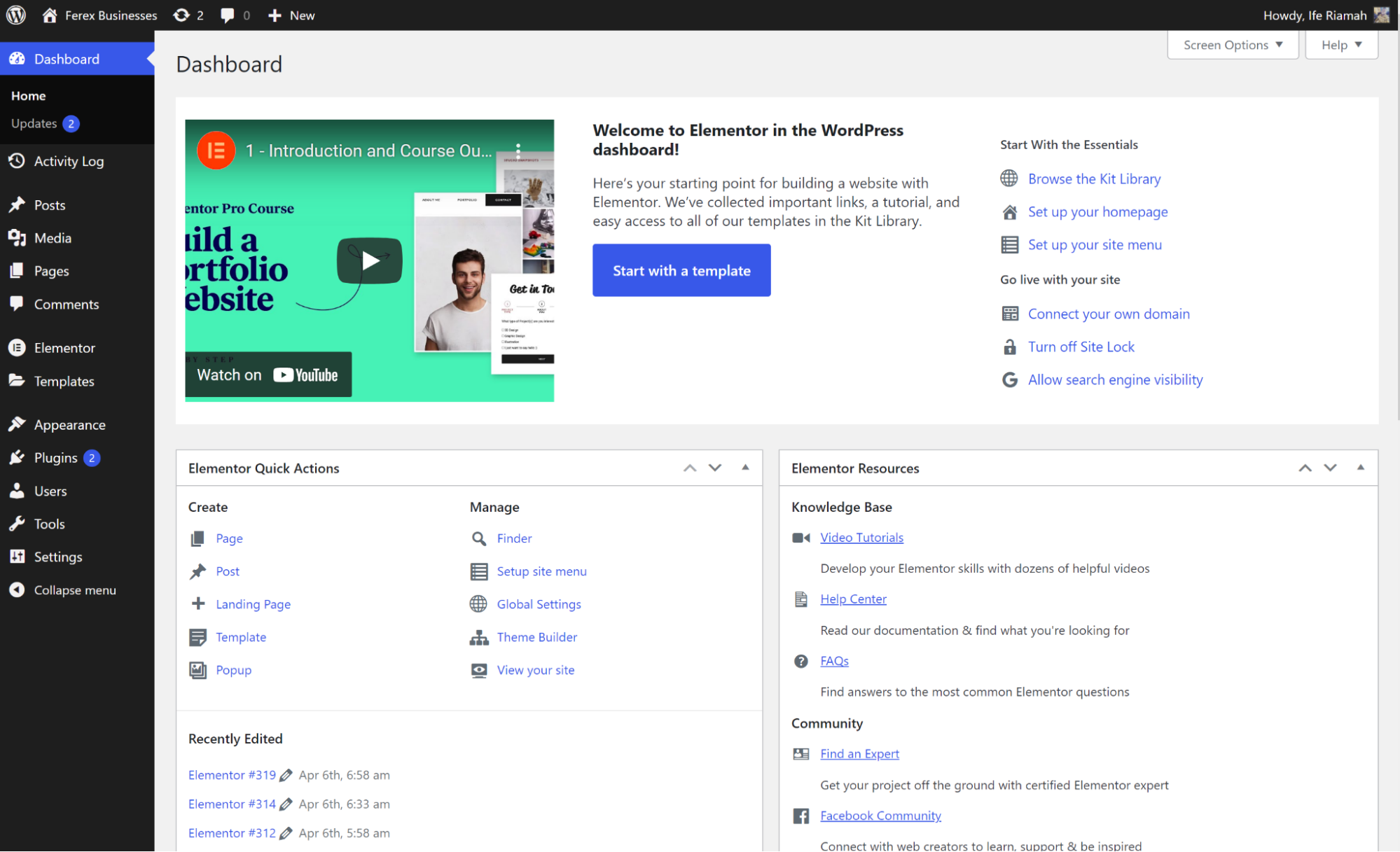Click Setup site menu under Manage
The image size is (1400, 852).
pyautogui.click(x=541, y=571)
